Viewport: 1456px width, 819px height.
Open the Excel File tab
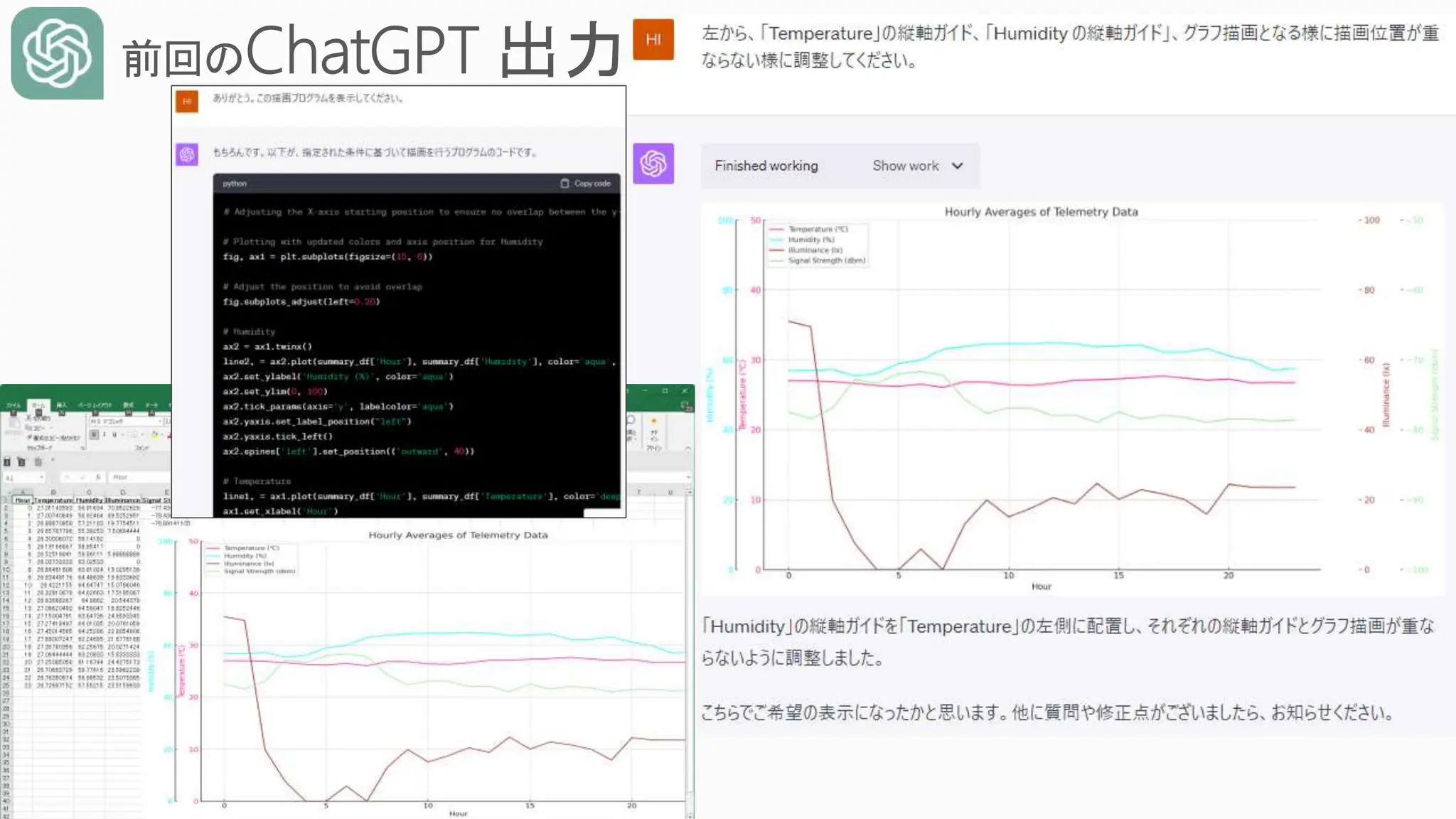tap(14, 405)
